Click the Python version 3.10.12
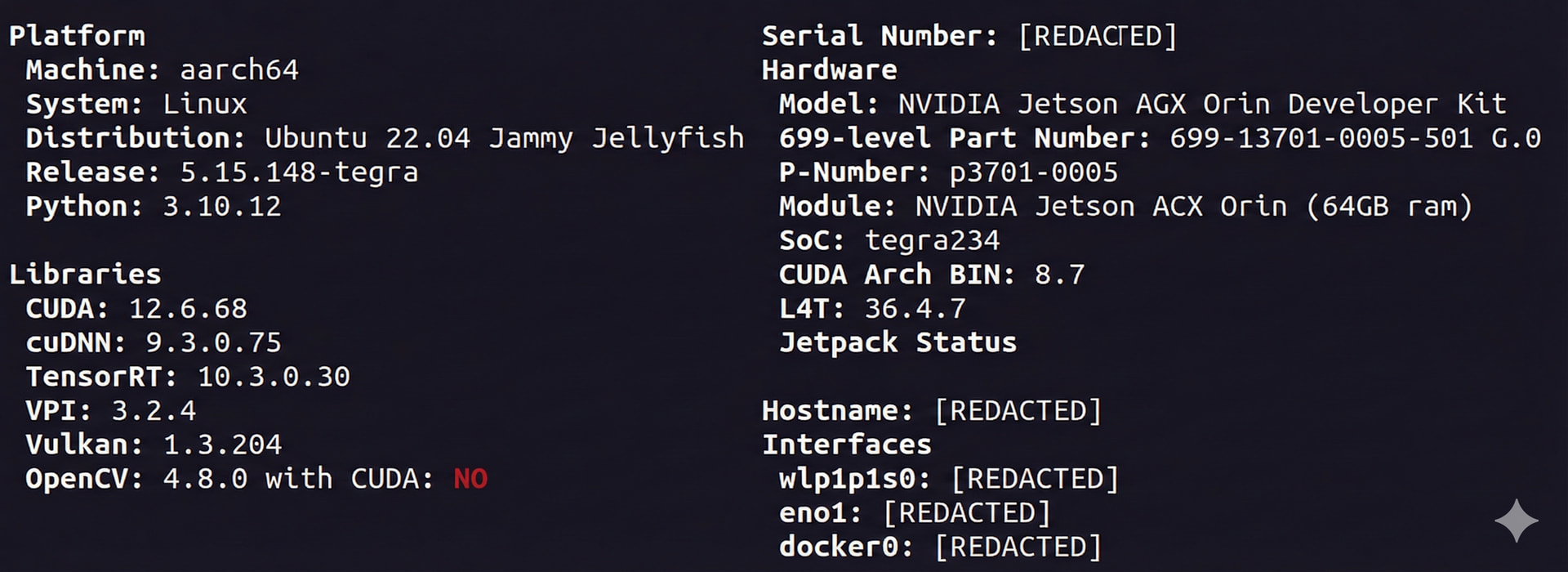The height and width of the screenshot is (572, 1568). pos(221,207)
